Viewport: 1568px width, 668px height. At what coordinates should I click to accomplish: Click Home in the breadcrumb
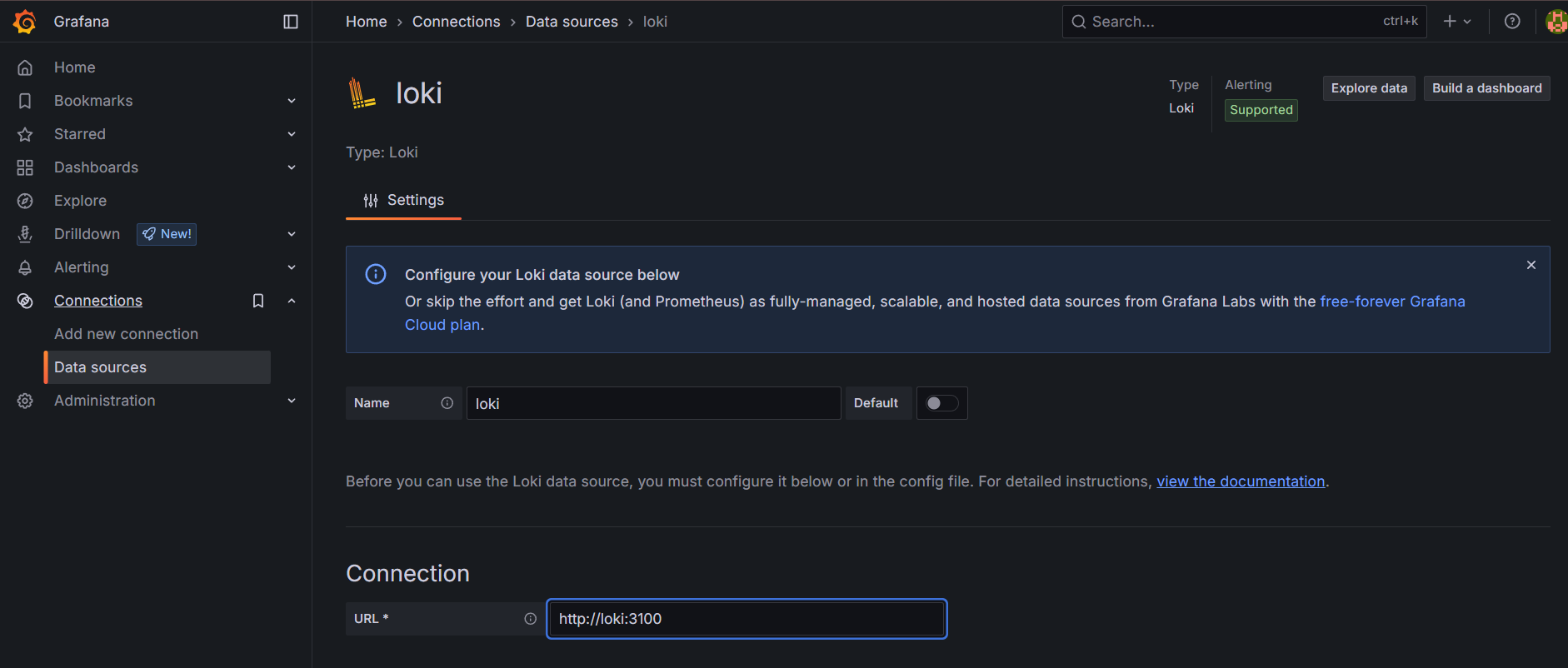pyautogui.click(x=367, y=22)
